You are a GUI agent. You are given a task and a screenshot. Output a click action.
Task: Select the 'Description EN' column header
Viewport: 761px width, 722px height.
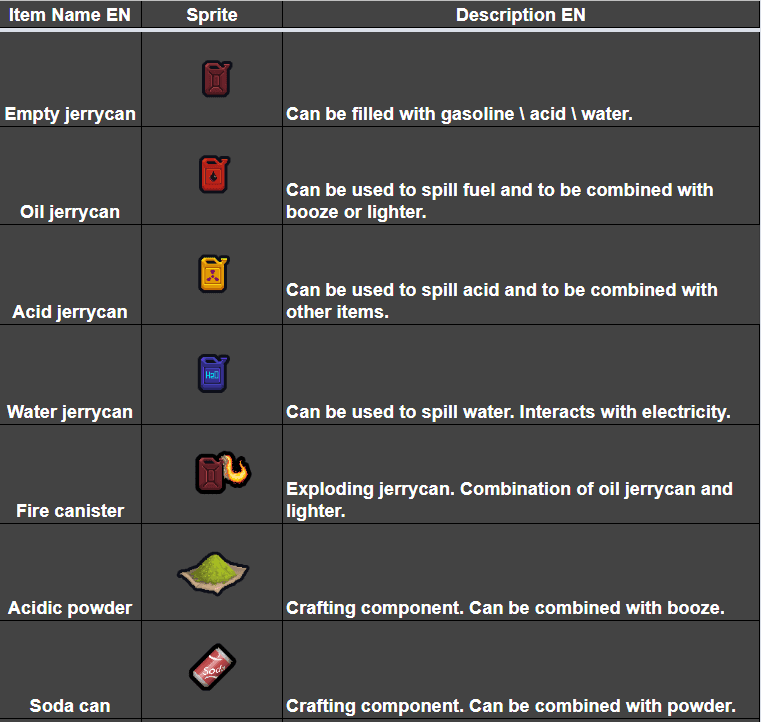point(520,15)
